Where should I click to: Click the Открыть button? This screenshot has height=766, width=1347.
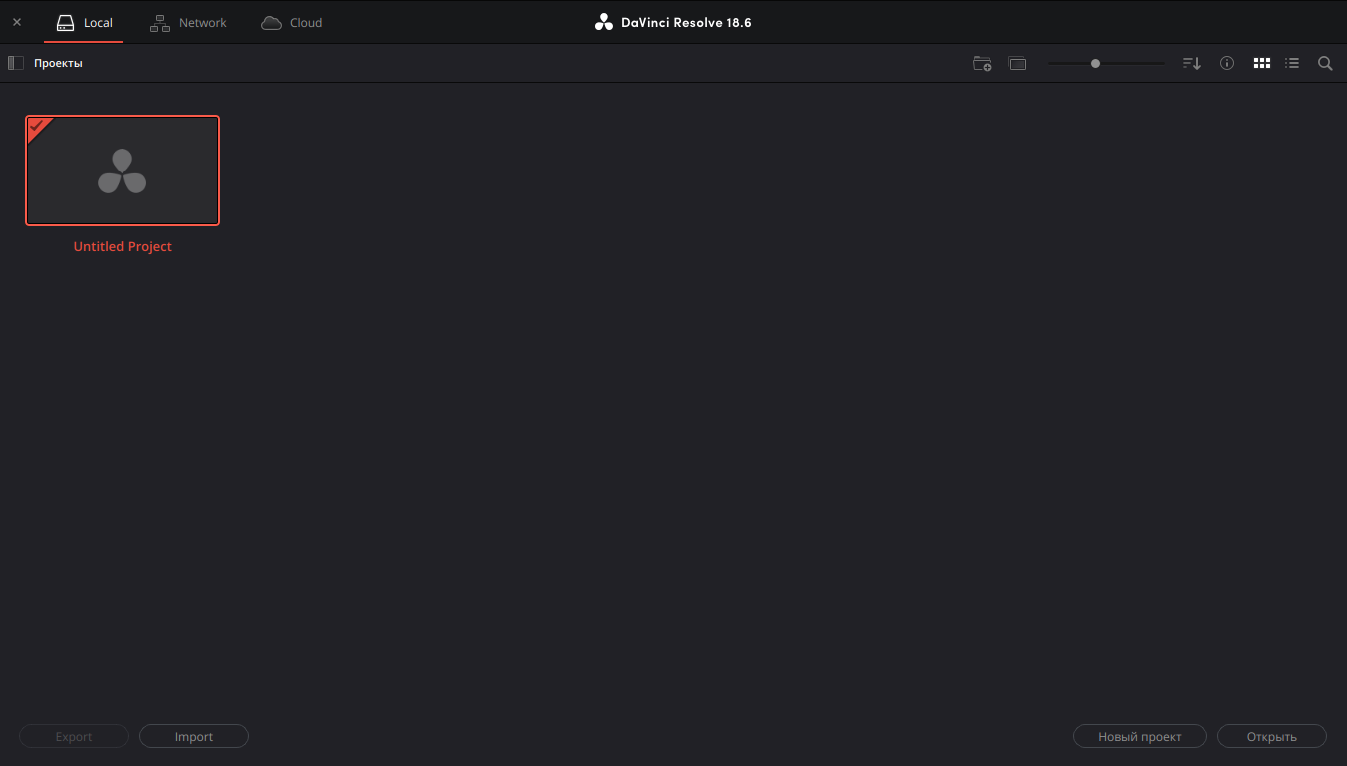pos(1272,736)
